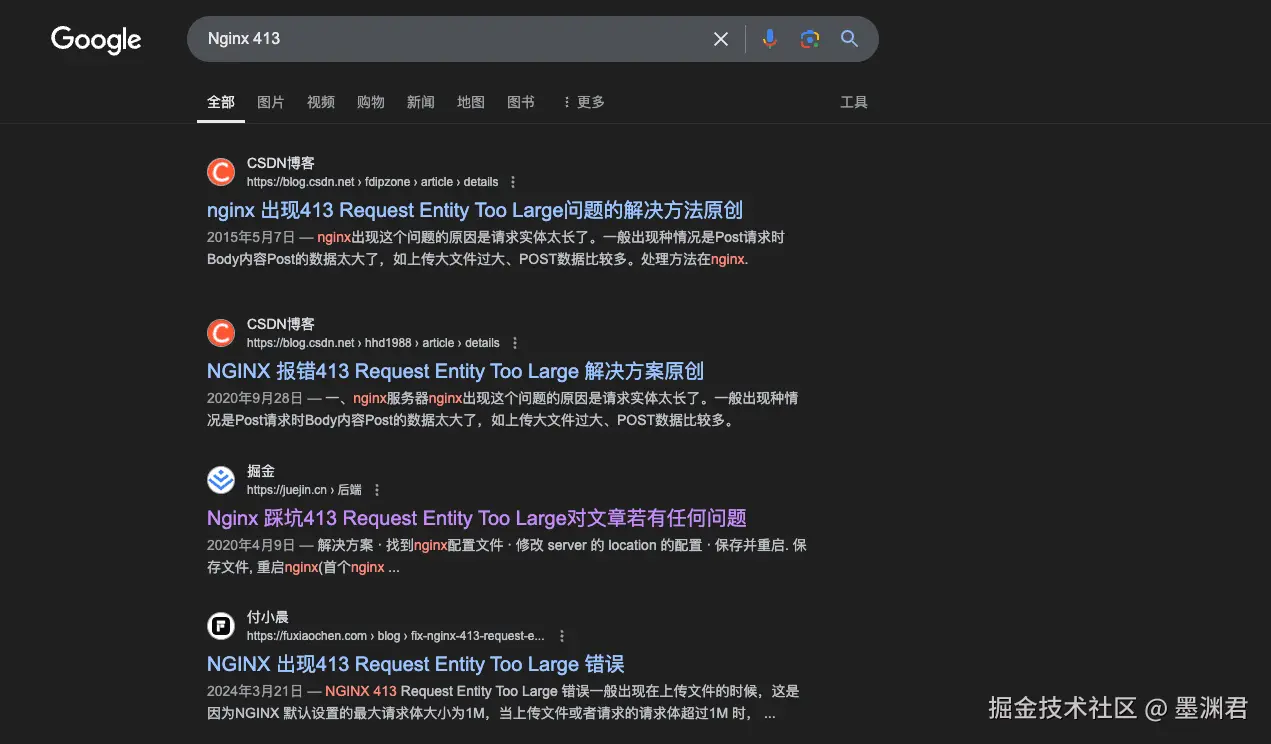Switch to the 图片 tab
The width and height of the screenshot is (1271, 744).
click(x=271, y=102)
